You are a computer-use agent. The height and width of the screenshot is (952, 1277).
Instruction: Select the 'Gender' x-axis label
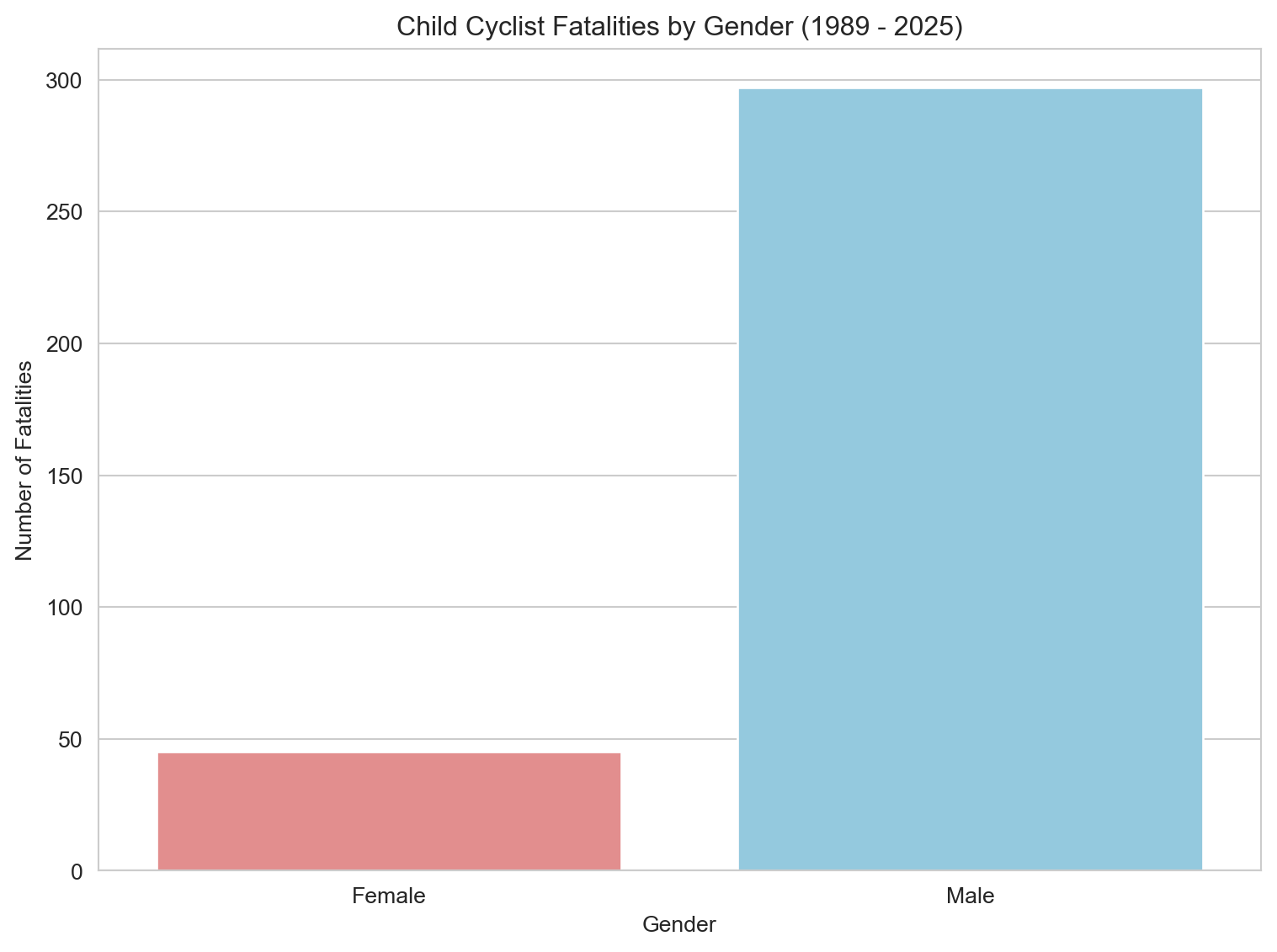[678, 924]
